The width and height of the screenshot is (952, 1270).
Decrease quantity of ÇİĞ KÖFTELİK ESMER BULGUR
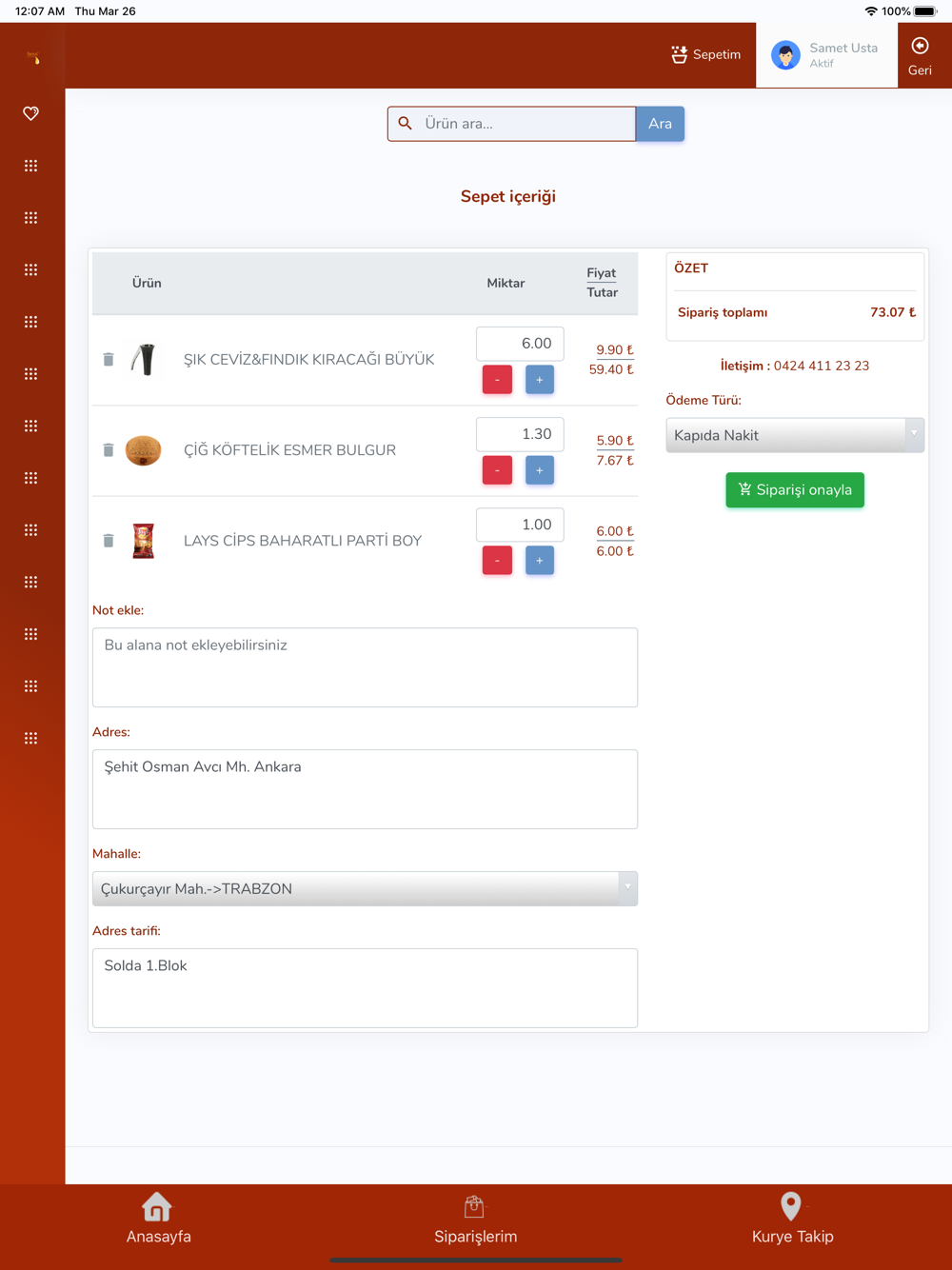coord(497,470)
